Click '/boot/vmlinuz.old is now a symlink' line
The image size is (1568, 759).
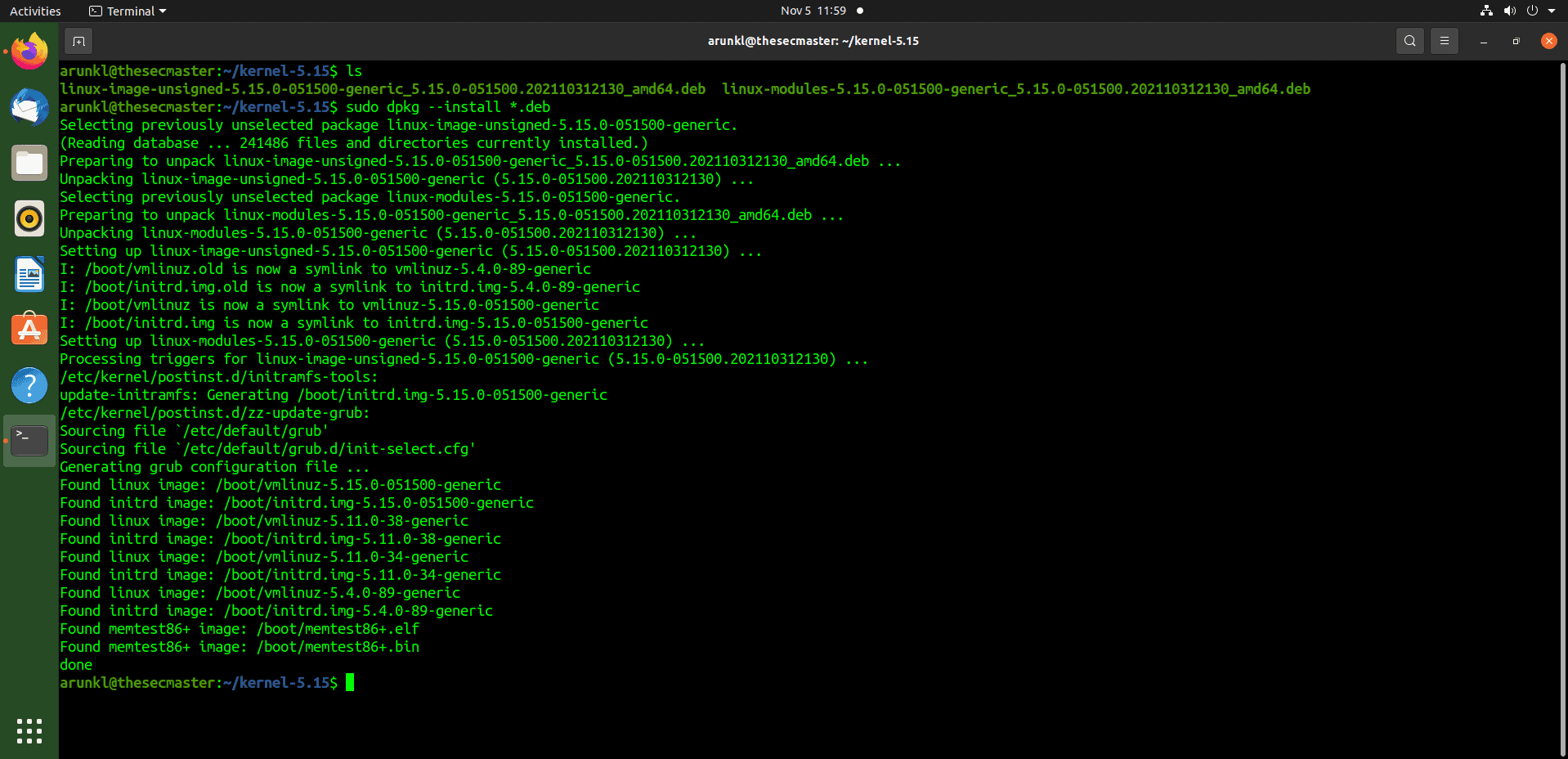pyautogui.click(x=325, y=269)
